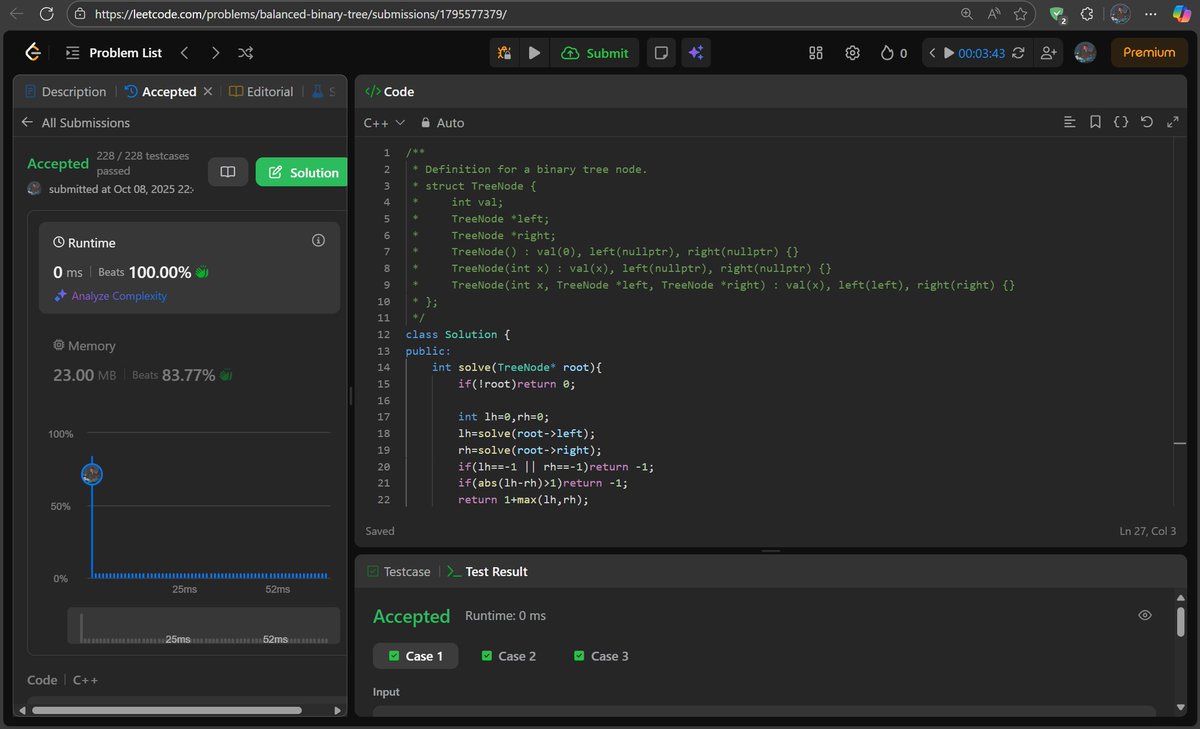Open the layout manager icon

pyautogui.click(x=816, y=53)
